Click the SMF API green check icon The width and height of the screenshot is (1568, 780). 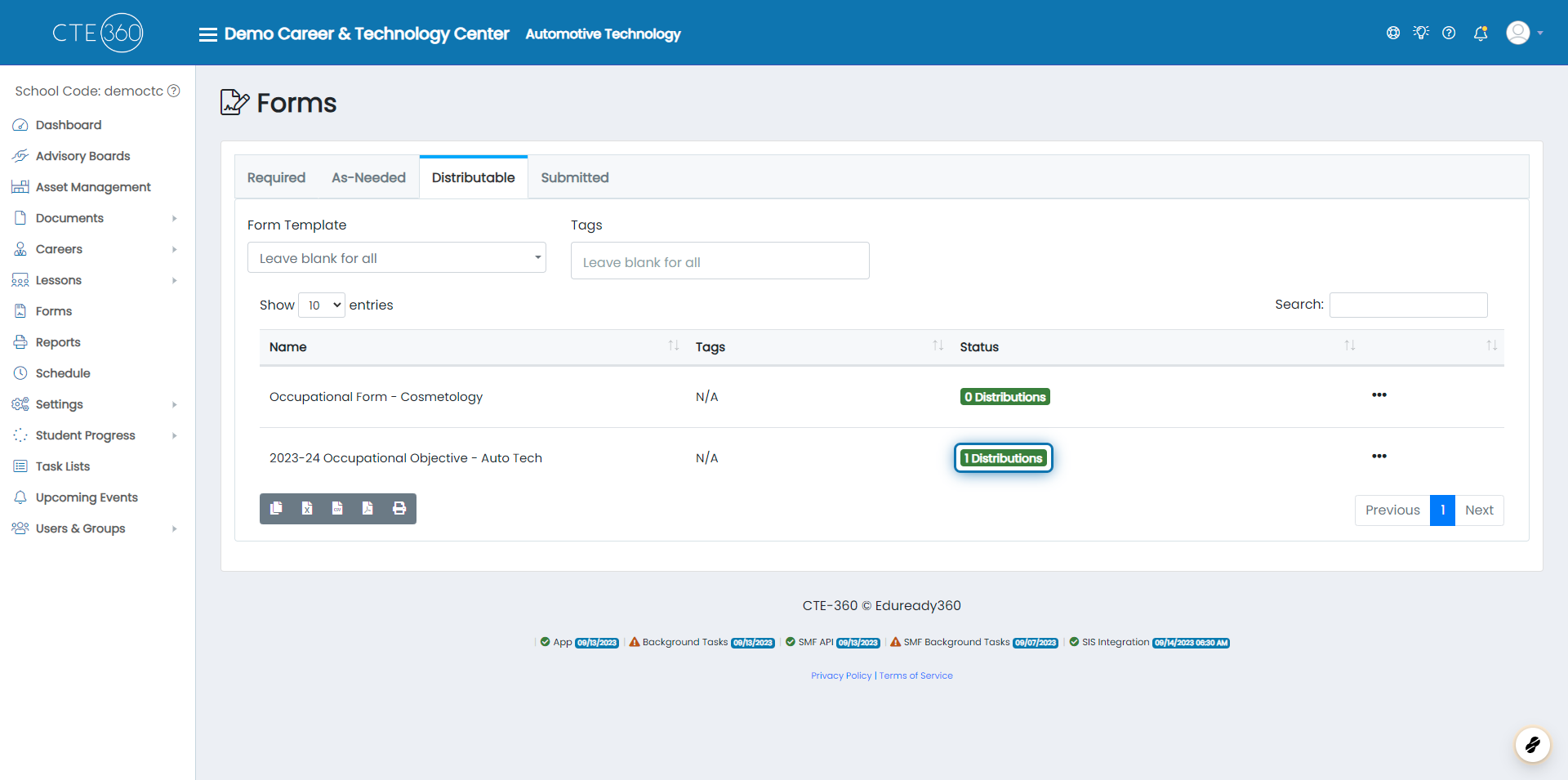[791, 642]
